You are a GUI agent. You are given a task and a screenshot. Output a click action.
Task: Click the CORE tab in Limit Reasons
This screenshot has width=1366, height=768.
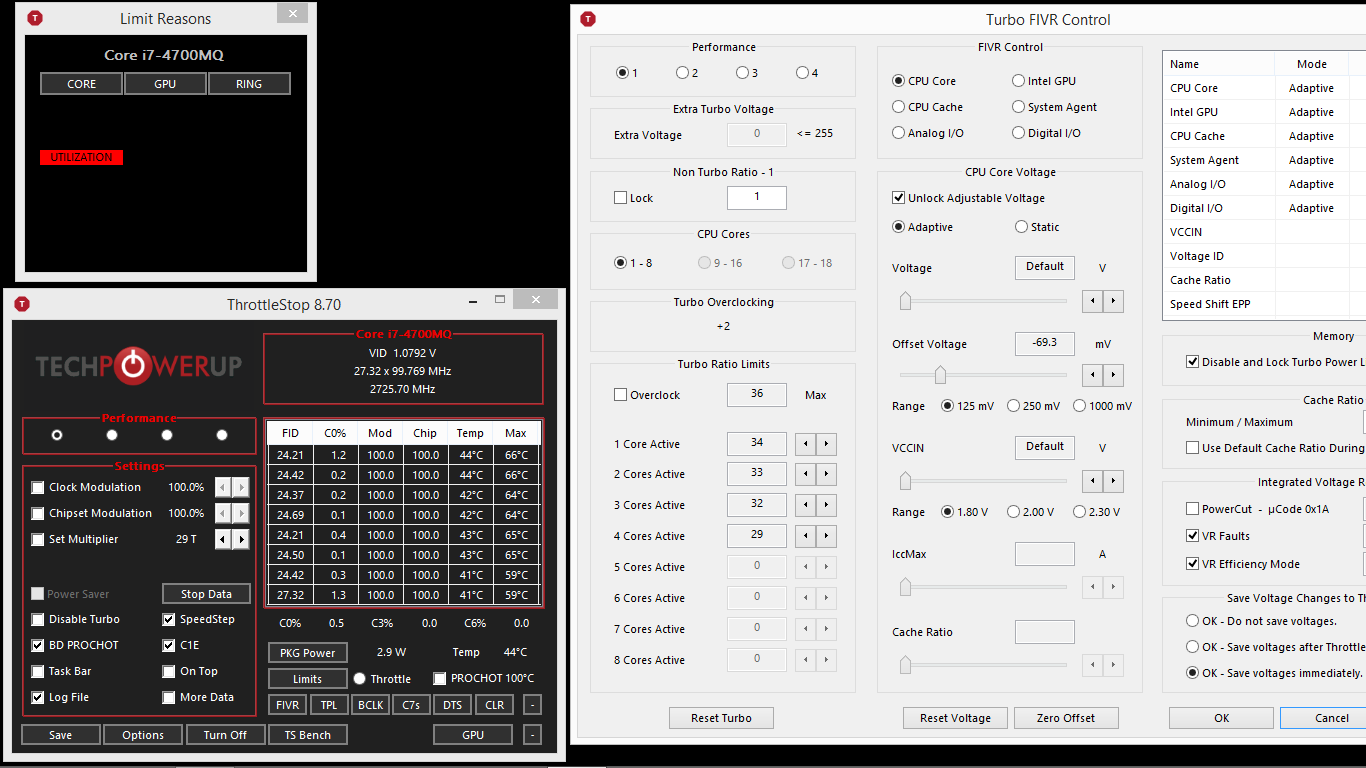[x=82, y=84]
